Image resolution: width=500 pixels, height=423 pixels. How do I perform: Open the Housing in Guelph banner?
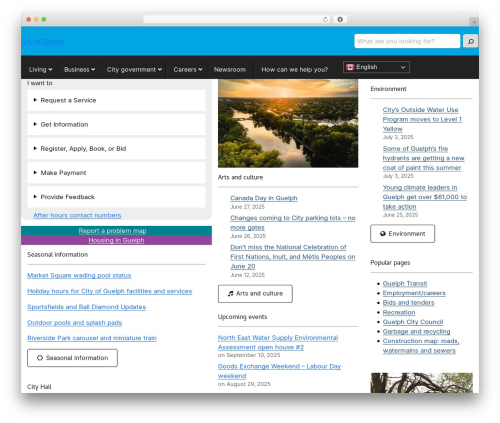116,240
